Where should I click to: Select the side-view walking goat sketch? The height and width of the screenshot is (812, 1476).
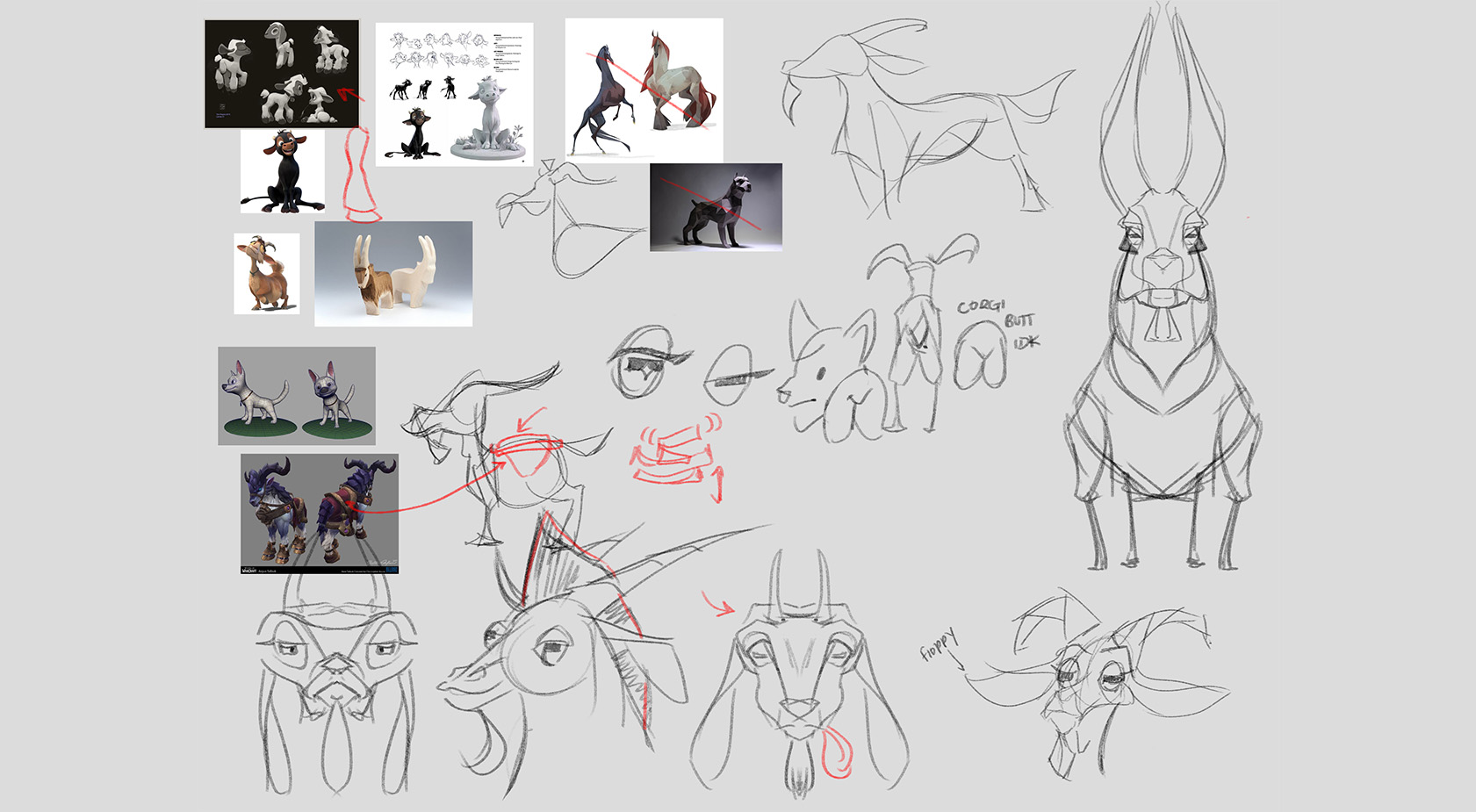coord(922,123)
